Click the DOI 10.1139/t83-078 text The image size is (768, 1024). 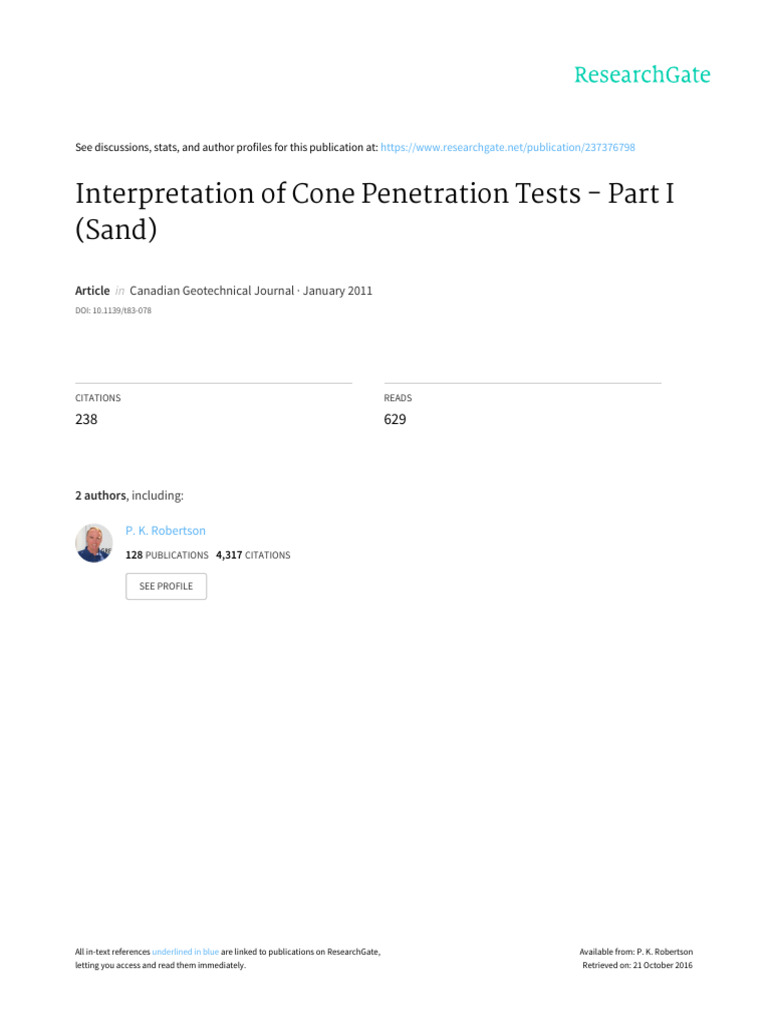113,311
